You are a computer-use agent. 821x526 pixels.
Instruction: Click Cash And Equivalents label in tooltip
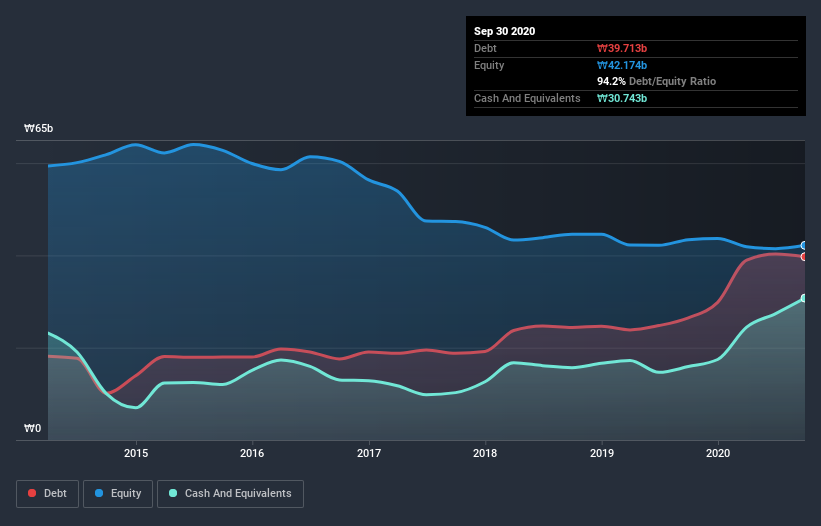pos(527,98)
